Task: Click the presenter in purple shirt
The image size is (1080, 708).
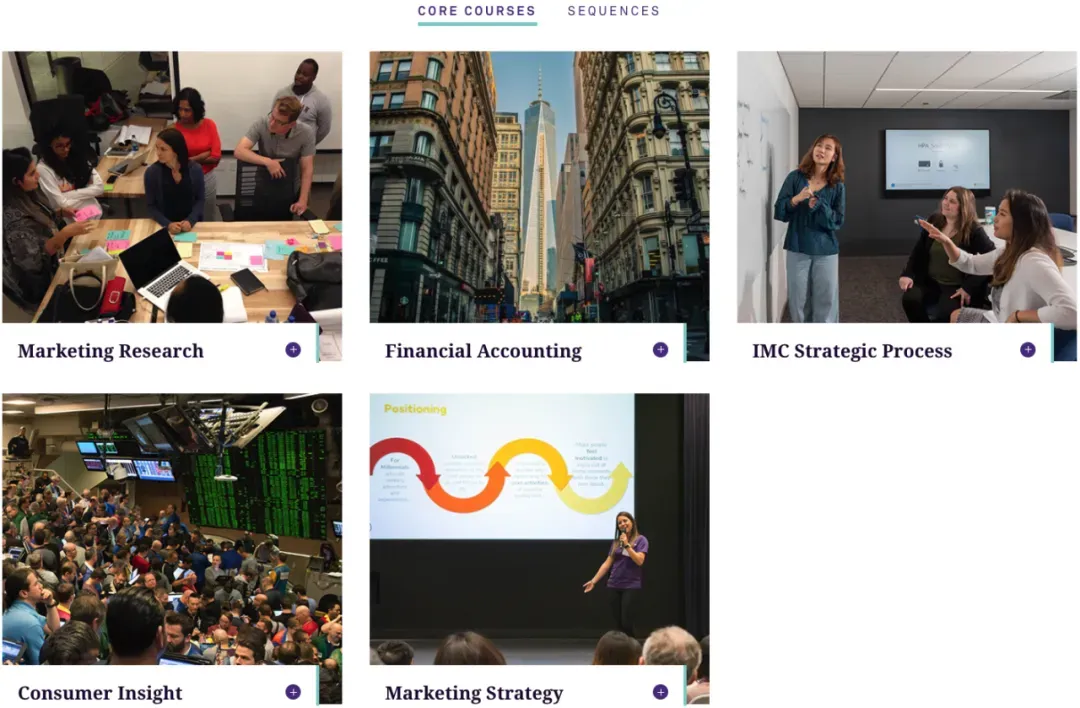Action: 622,568
